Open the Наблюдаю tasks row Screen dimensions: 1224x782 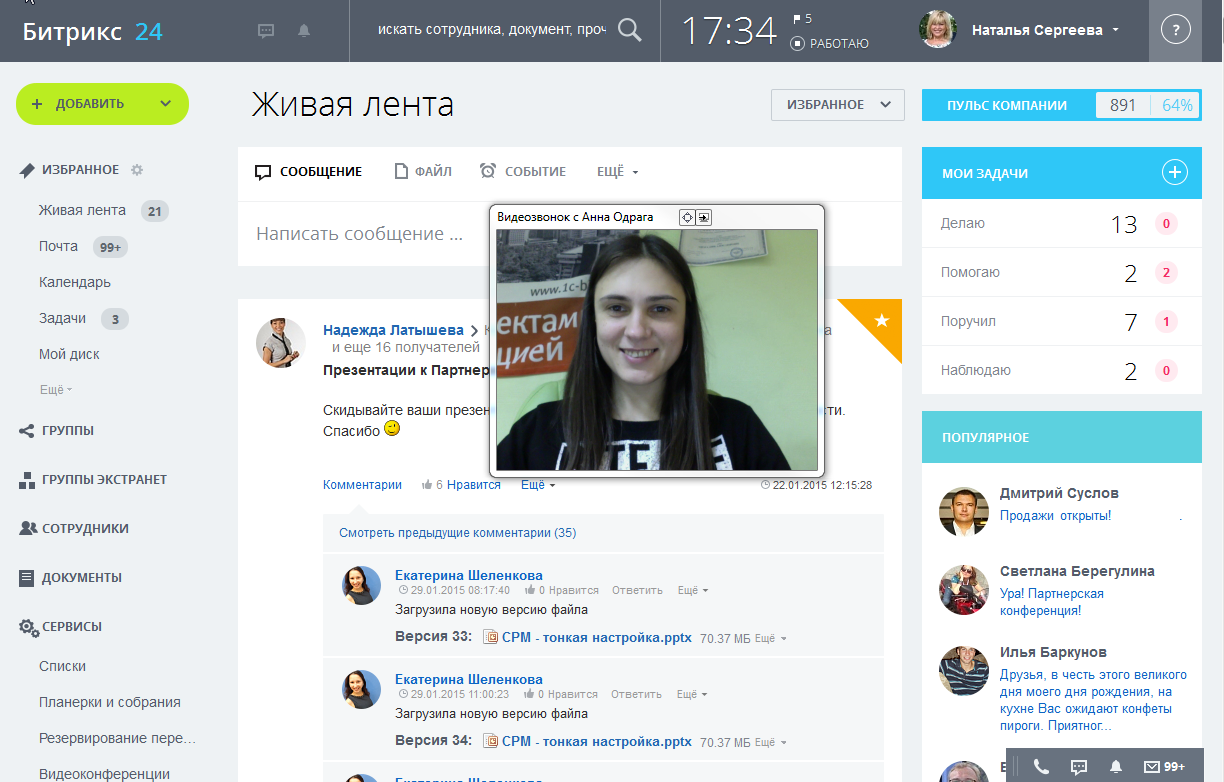1061,371
